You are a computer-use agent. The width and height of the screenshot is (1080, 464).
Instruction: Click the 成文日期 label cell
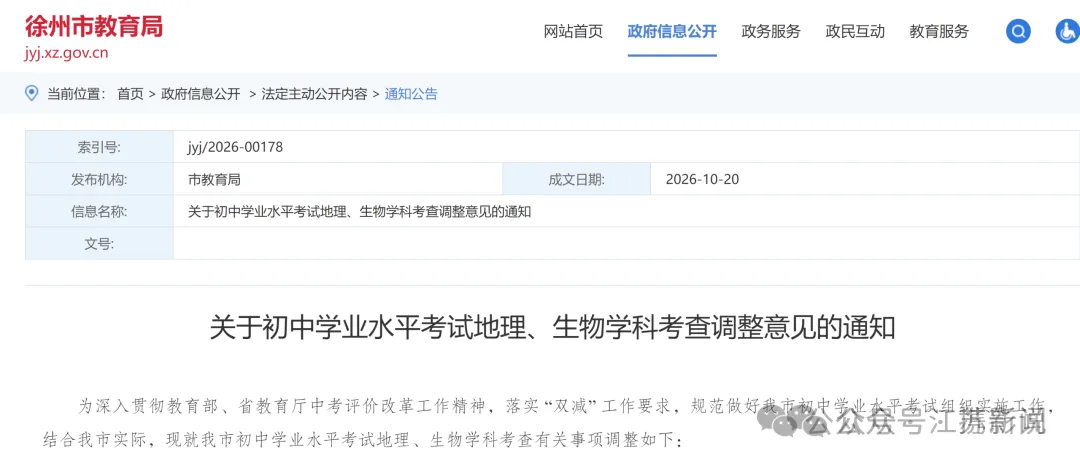pos(577,179)
